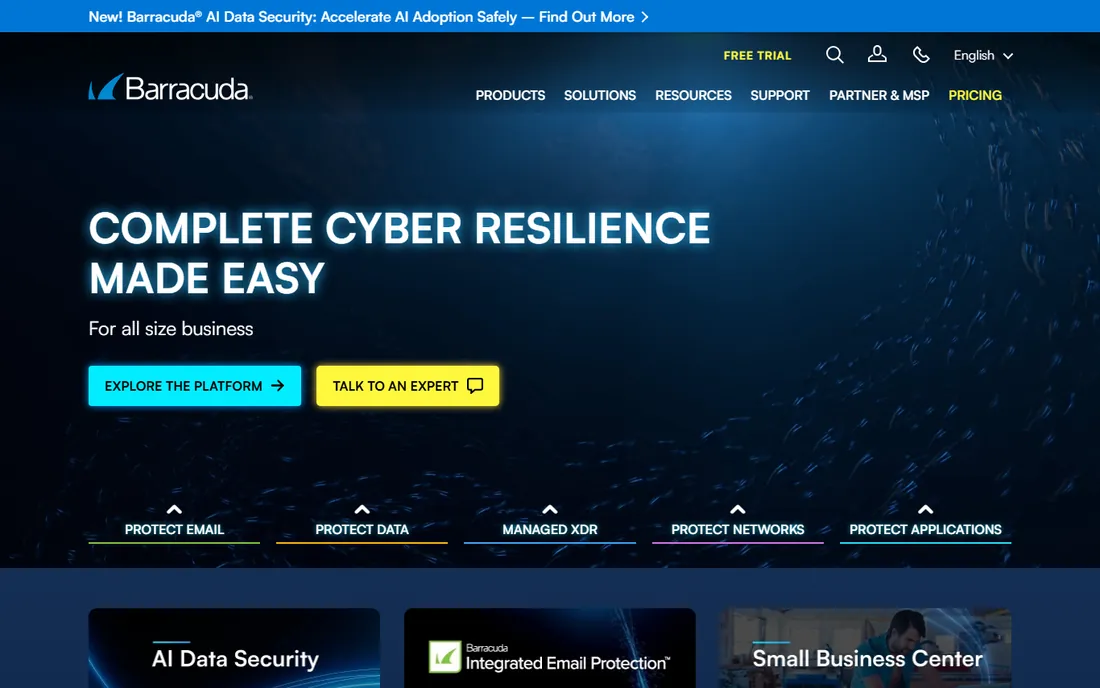1100x688 pixels.
Task: Click the Barracuda logo
Action: 170,88
